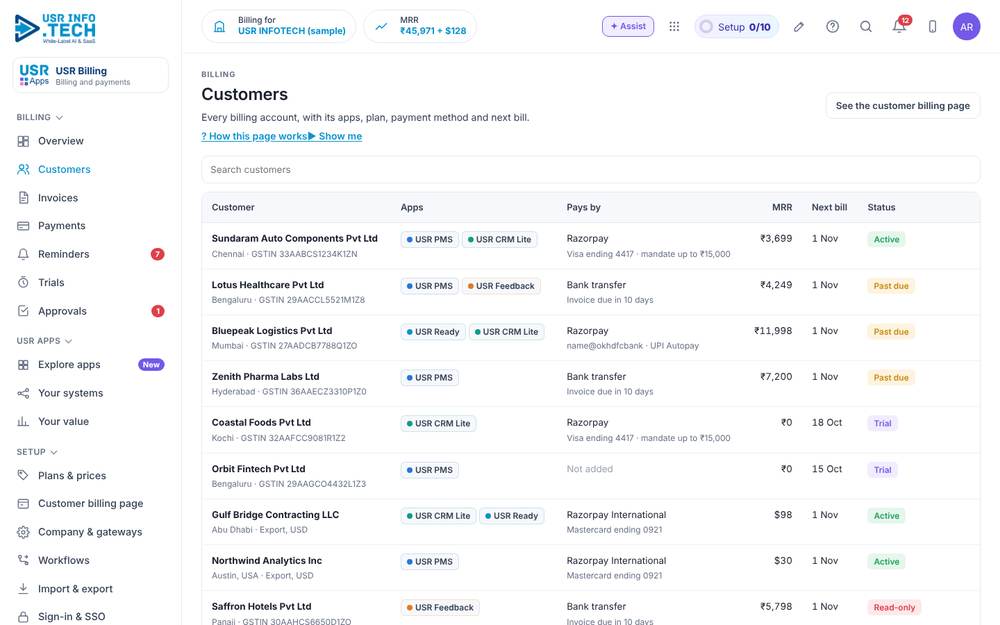Screen dimensions: 1000x625
Task: Click the Workflows branch icon
Action: 23,560
